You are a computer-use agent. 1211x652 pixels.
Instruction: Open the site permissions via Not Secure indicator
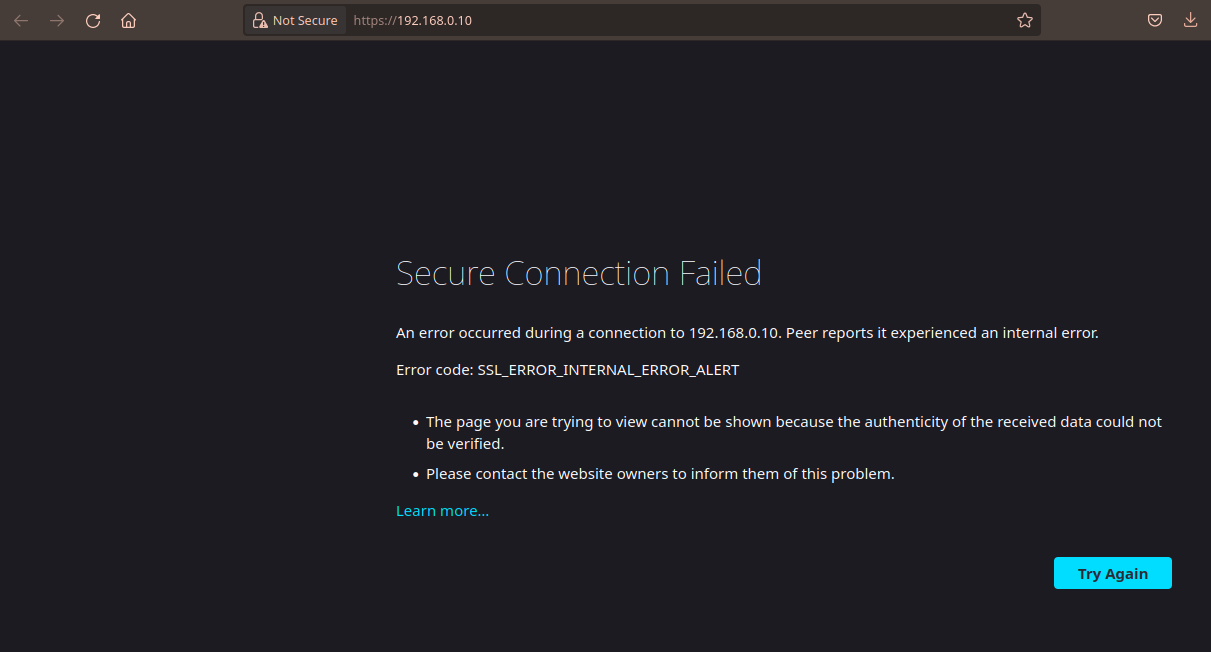click(295, 20)
